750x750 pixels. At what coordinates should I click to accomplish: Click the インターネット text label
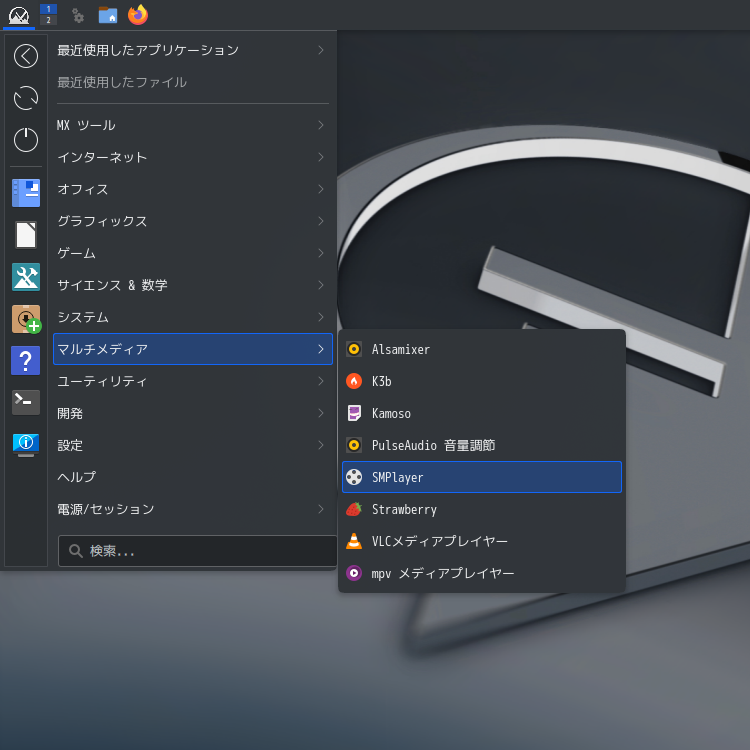(102, 157)
